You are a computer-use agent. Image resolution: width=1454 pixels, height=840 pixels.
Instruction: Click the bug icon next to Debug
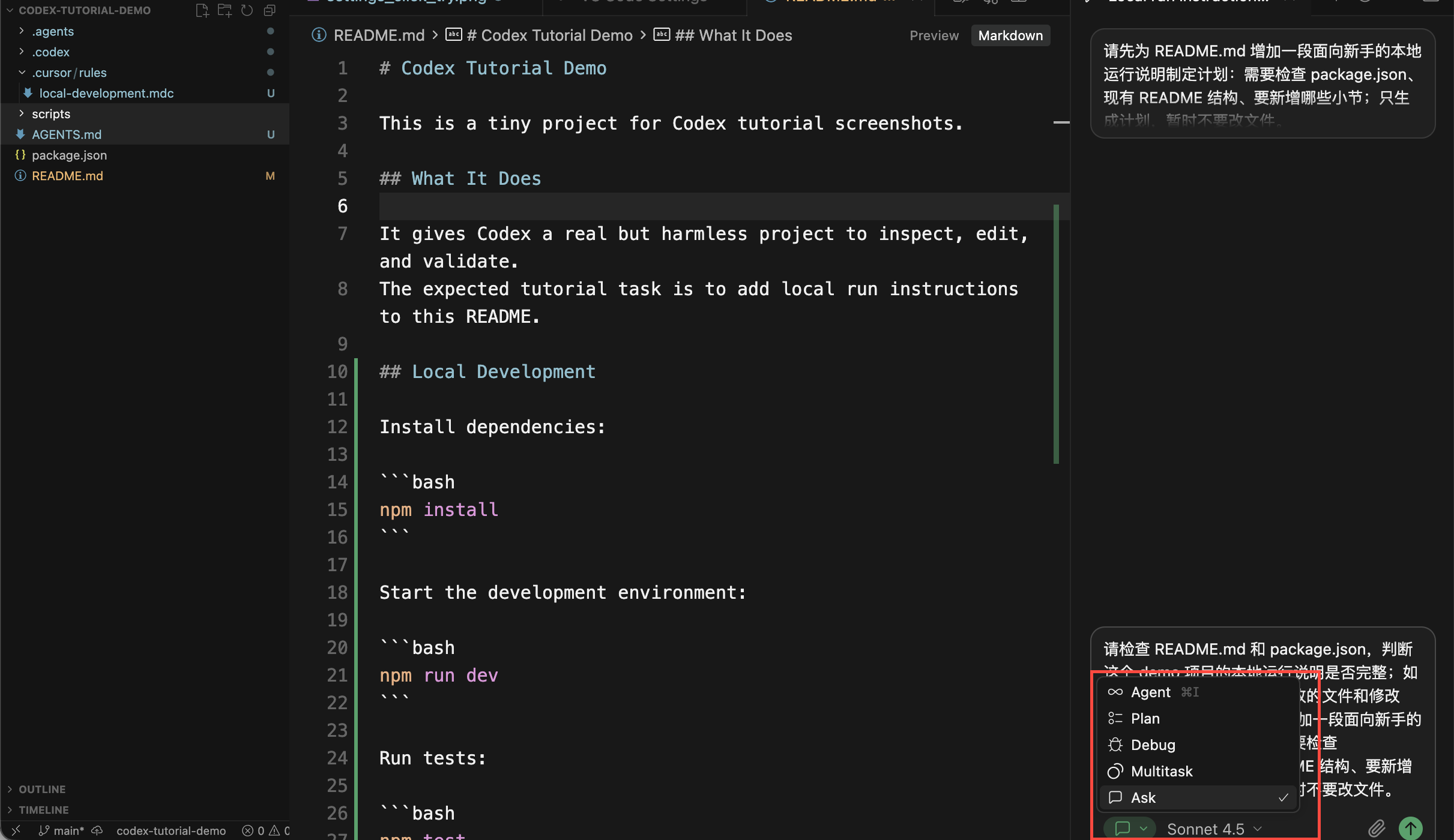click(x=1115, y=745)
